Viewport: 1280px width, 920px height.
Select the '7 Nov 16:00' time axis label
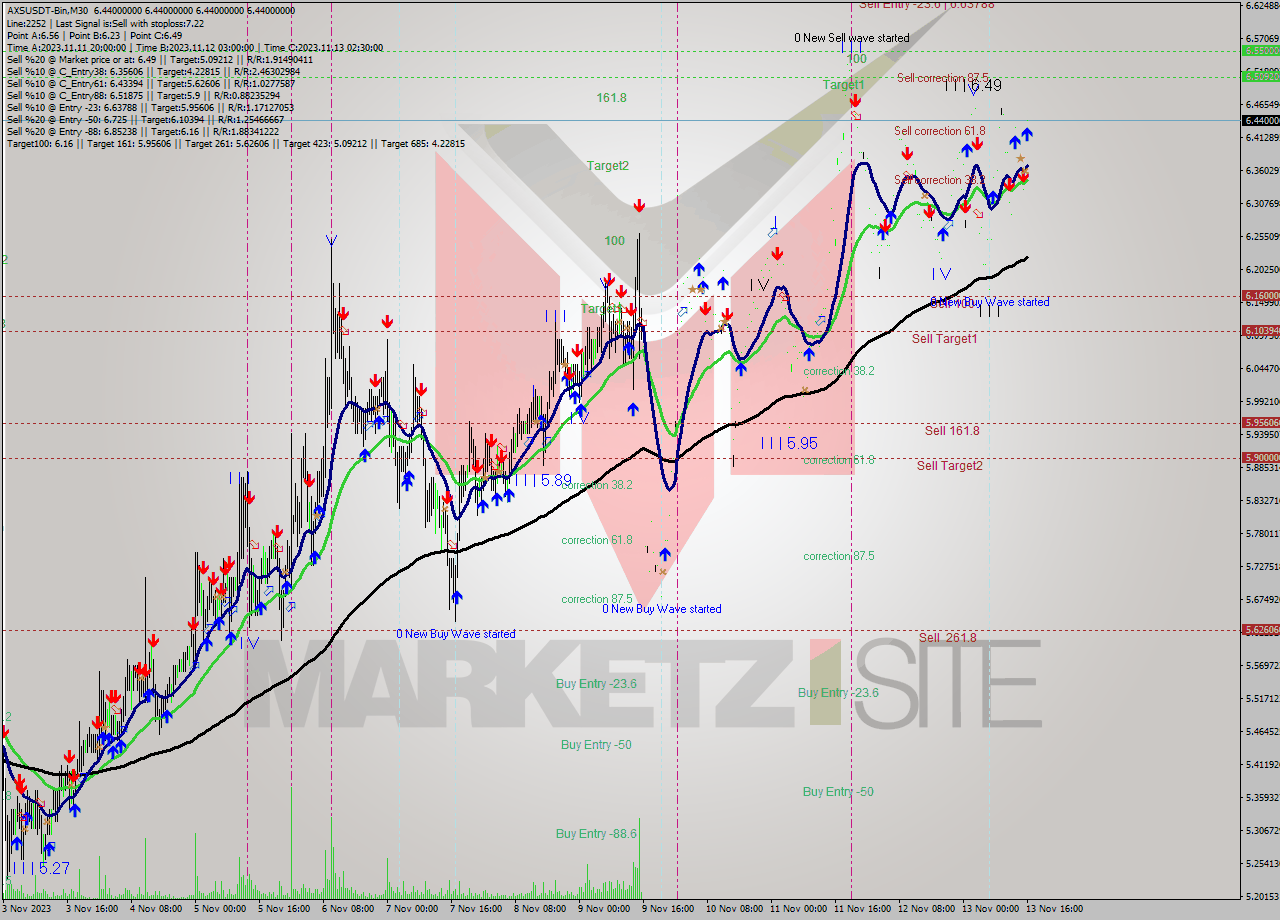click(476, 909)
